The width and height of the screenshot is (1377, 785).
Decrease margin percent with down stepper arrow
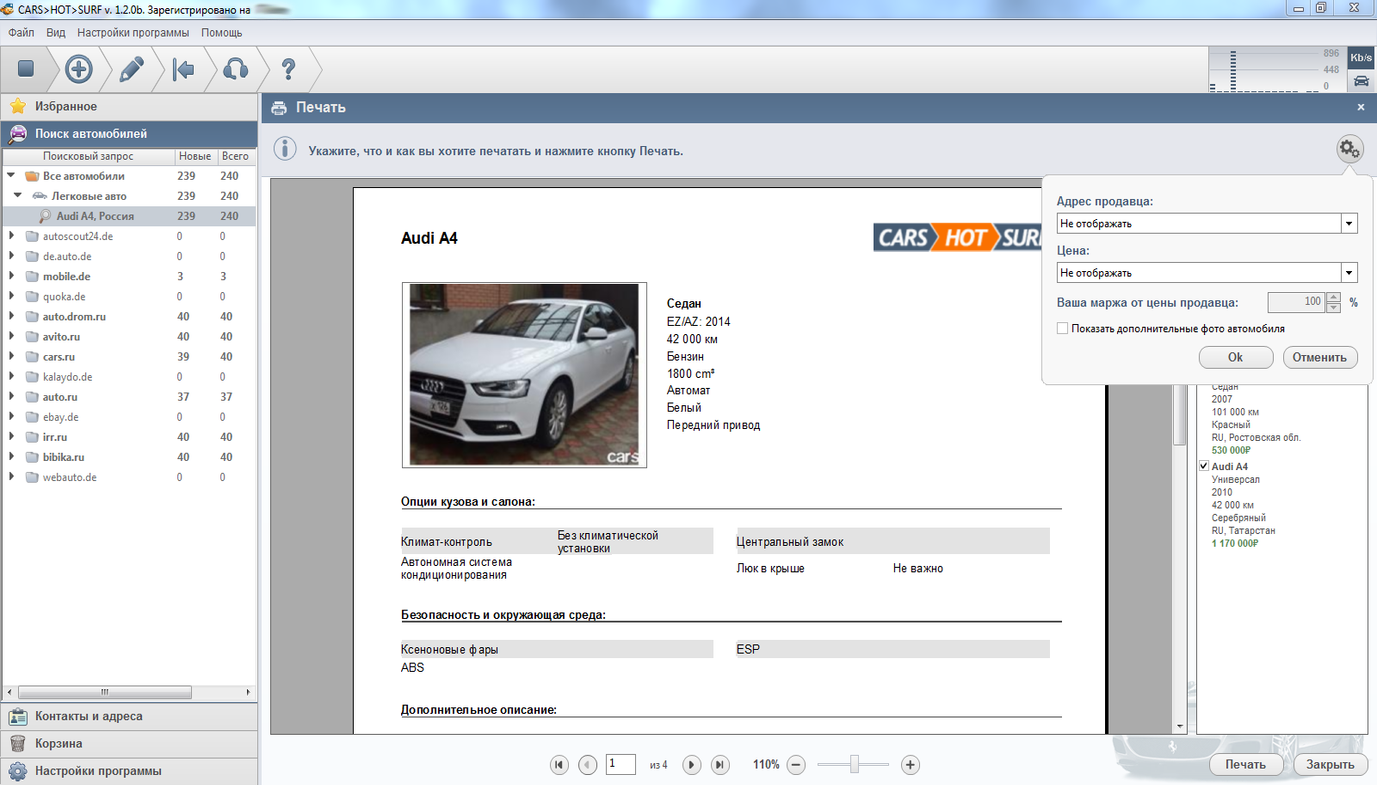tap(1333, 307)
